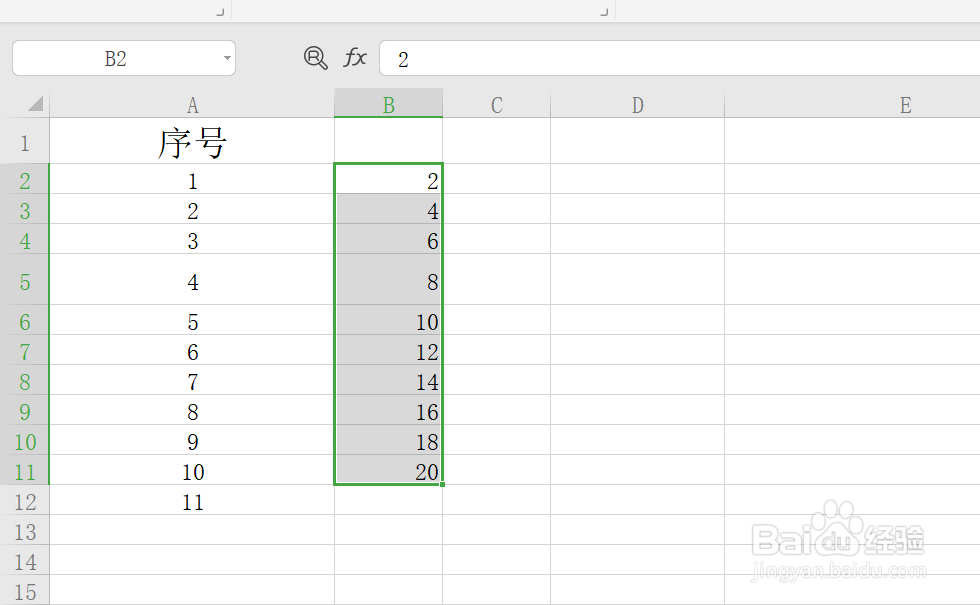
Task: Select row 9 header
Action: 24,410
